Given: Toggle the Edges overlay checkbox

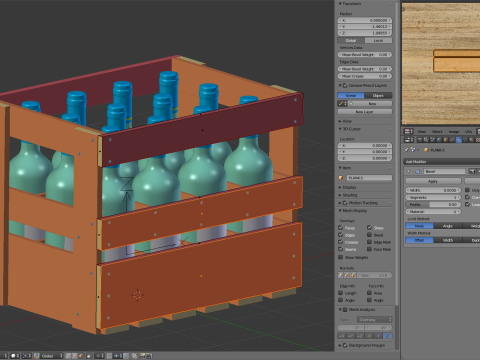Looking at the screenshot, I should point(341,235).
